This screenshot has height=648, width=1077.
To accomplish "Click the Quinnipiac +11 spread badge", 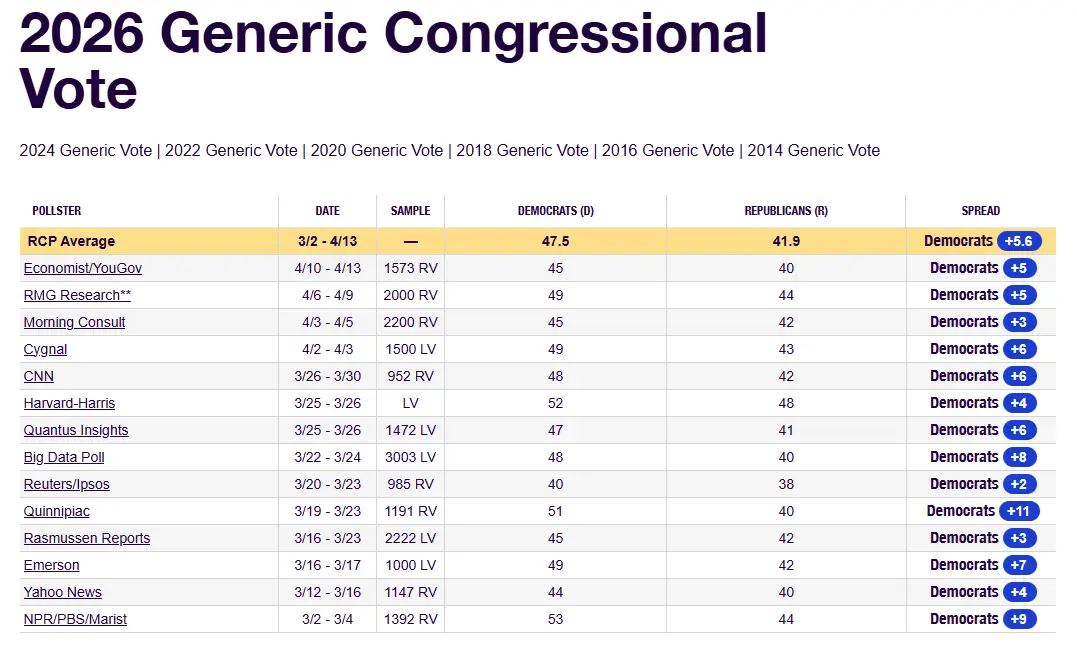I will 1019,511.
